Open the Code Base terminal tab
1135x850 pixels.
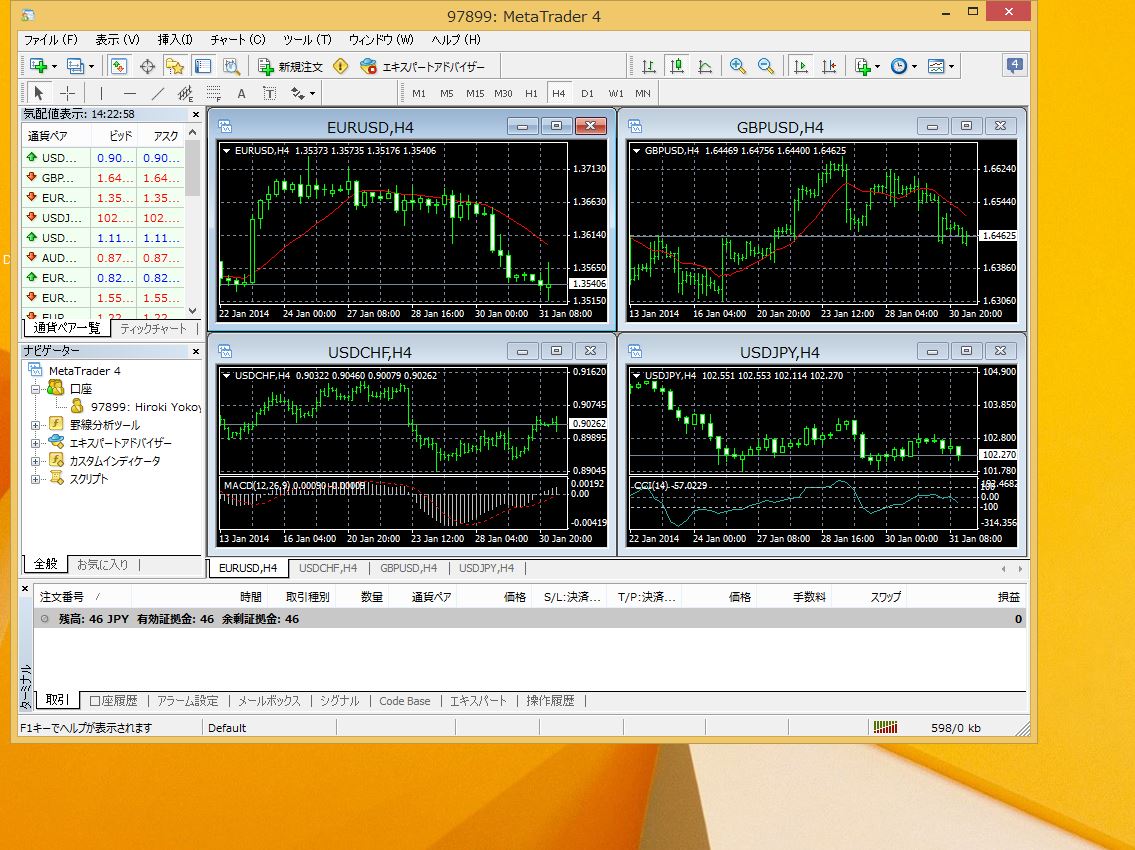coord(405,701)
